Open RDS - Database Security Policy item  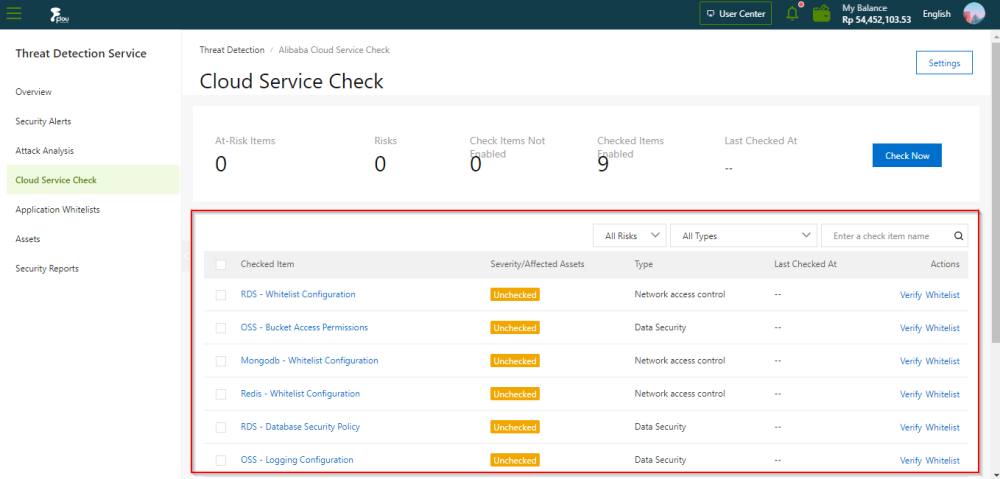pyautogui.click(x=300, y=427)
